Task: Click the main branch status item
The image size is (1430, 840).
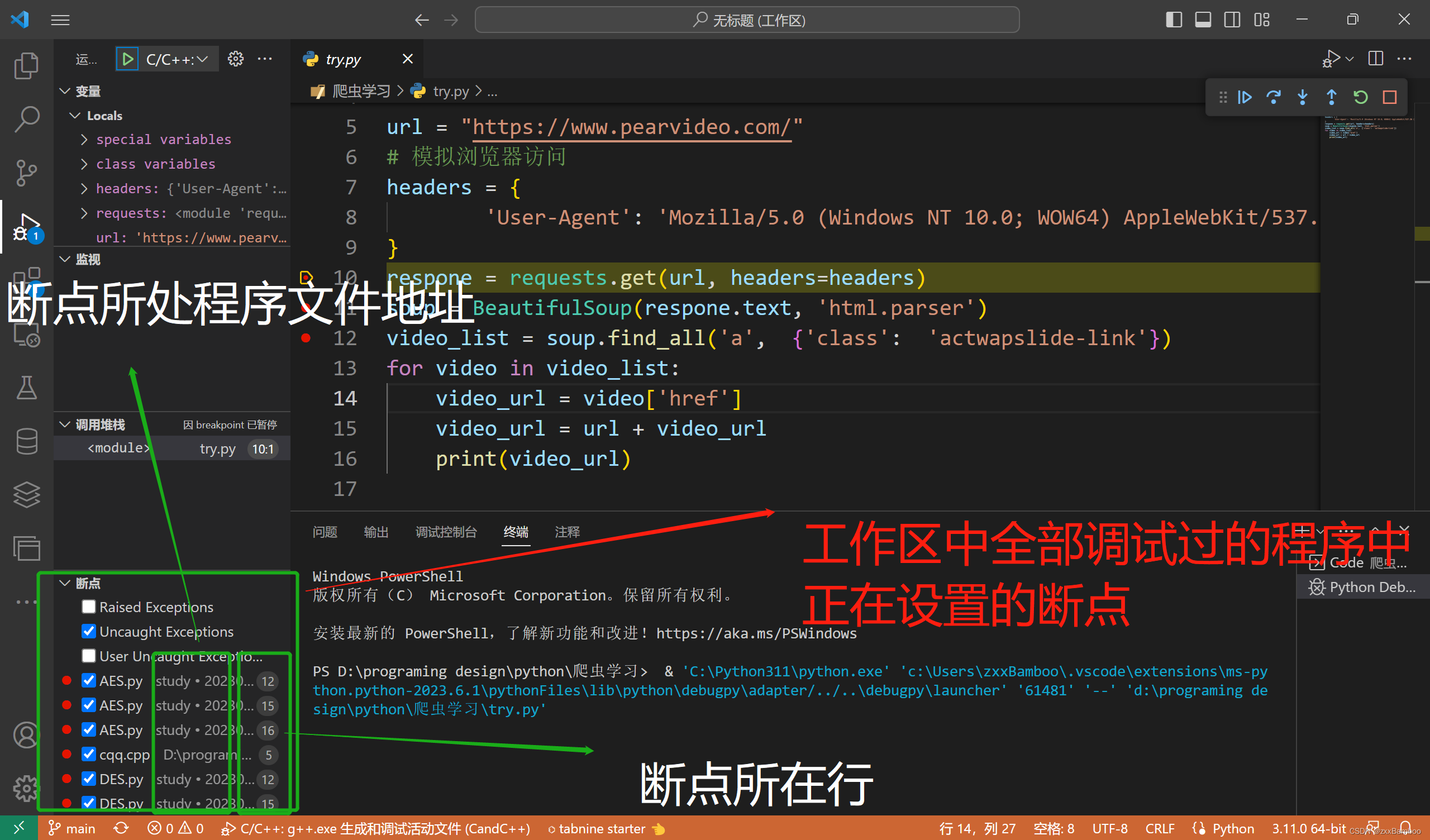Action: (x=72, y=829)
